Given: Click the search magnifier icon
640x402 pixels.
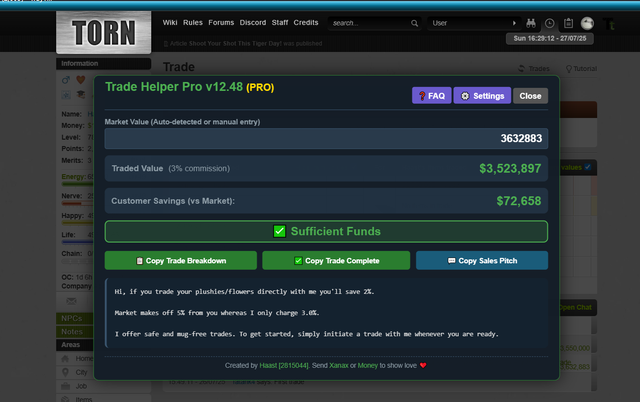Looking at the screenshot, I should pos(414,23).
